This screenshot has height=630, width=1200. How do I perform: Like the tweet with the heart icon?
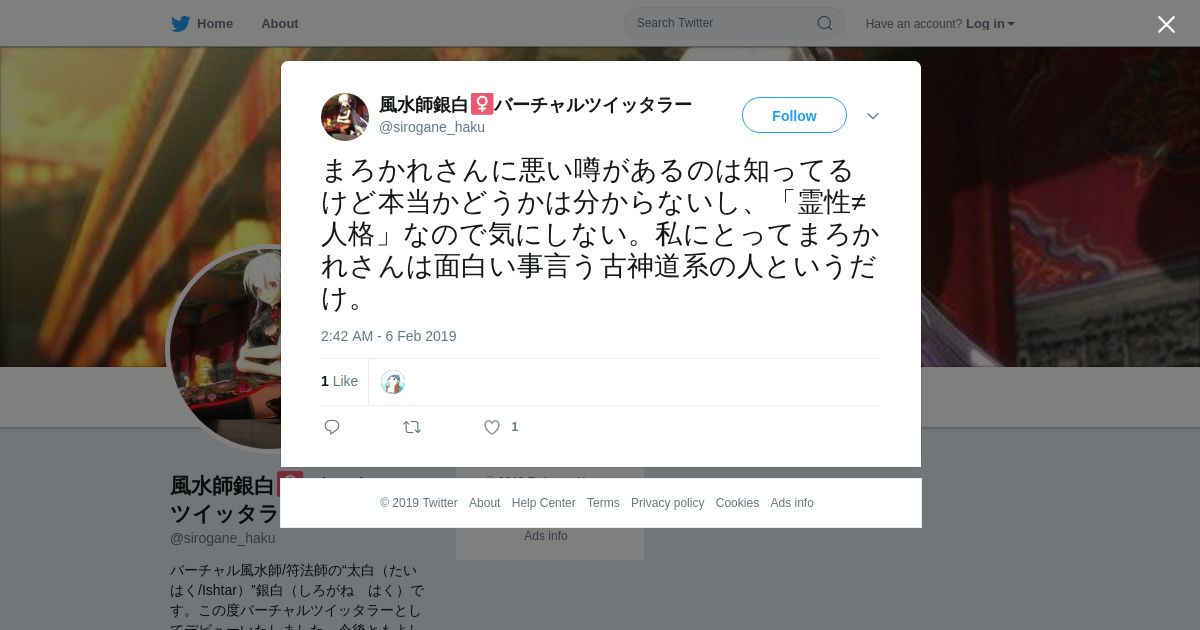(x=492, y=427)
